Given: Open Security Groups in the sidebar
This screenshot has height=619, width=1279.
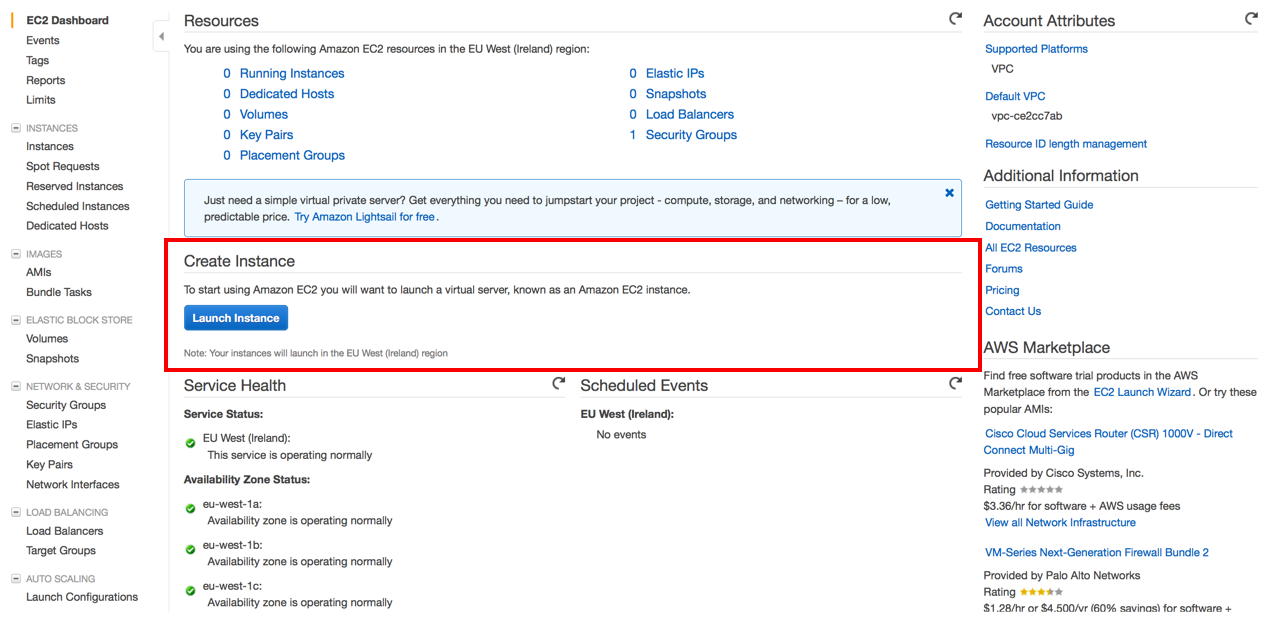Looking at the screenshot, I should tap(66, 405).
